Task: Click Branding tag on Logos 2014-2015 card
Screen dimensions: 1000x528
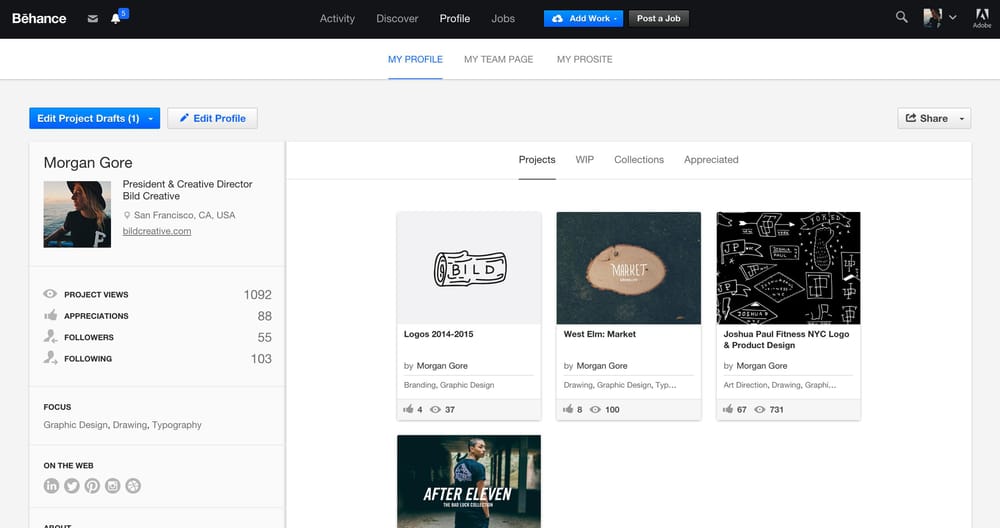Action: pyautogui.click(x=420, y=385)
